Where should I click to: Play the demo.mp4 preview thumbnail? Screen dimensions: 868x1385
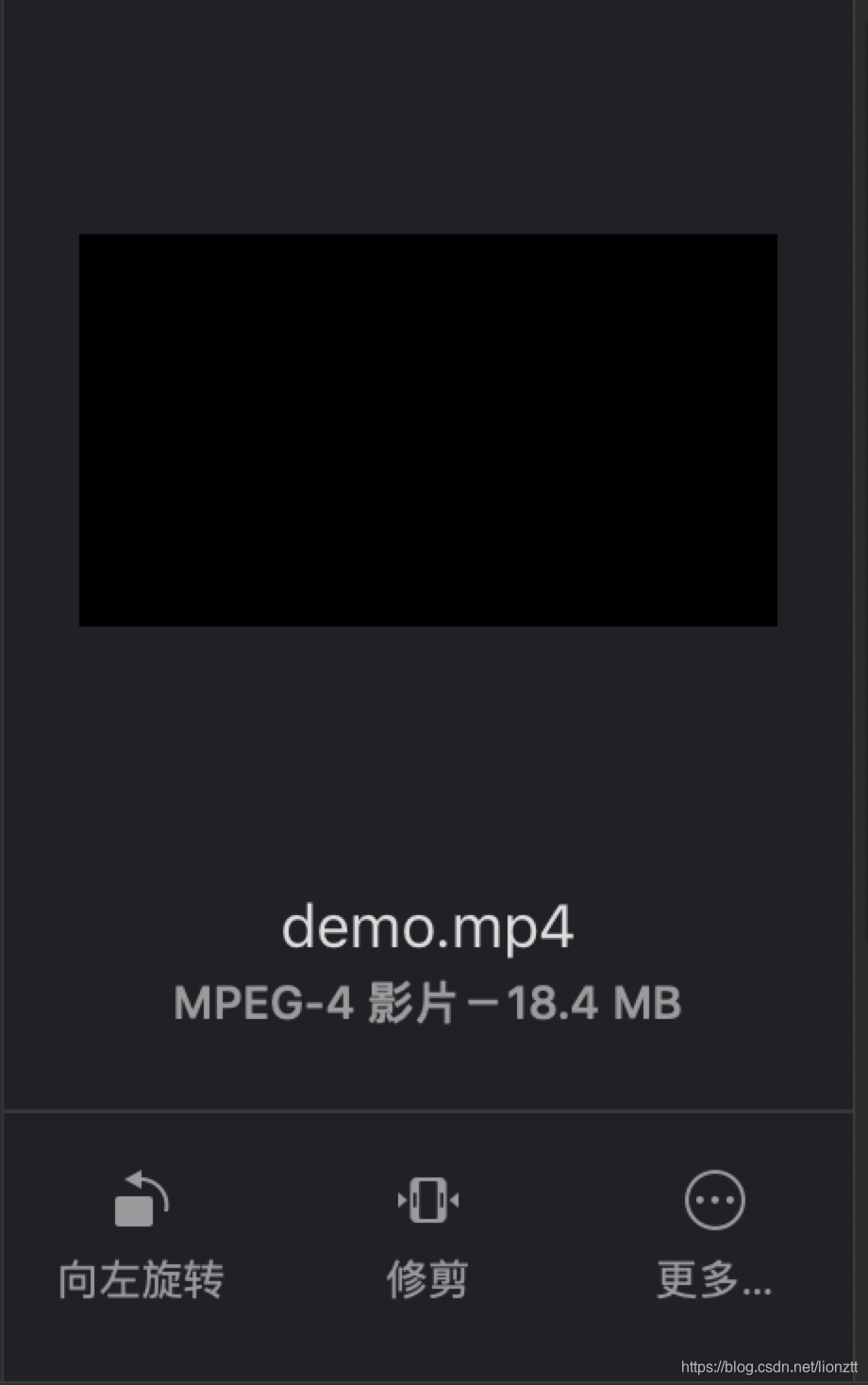(427, 430)
